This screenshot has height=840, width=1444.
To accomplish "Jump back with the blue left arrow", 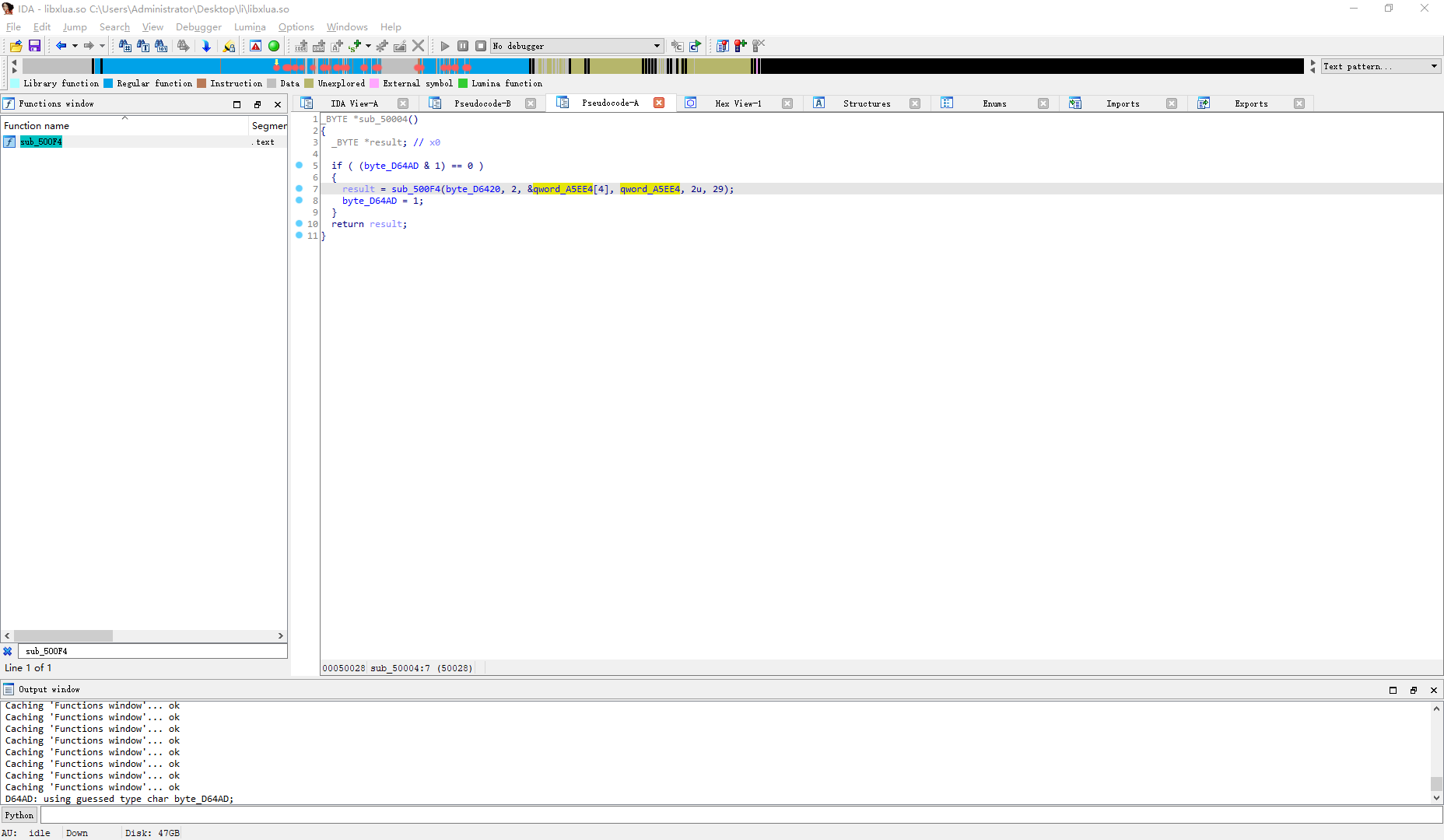I will pyautogui.click(x=61, y=46).
